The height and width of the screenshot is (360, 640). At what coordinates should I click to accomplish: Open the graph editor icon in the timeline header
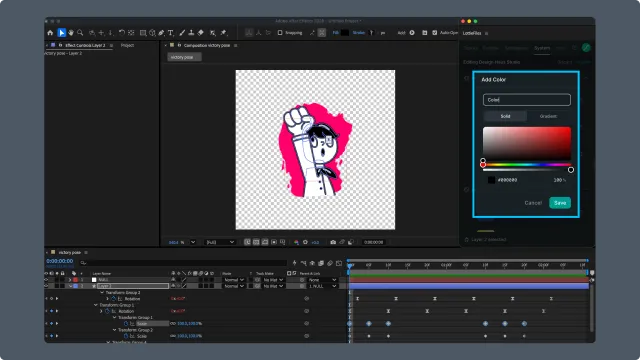(x=339, y=263)
